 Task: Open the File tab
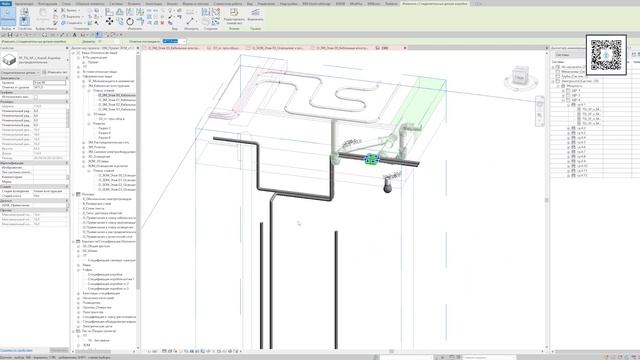6,3
